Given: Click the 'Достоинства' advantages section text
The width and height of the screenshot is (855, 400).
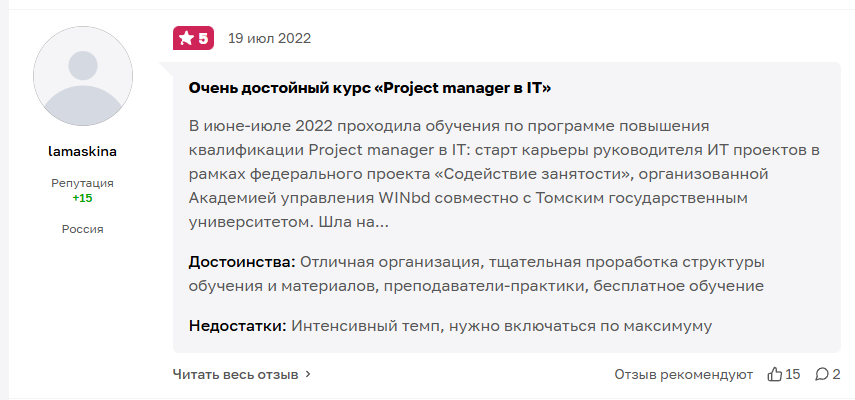Looking at the screenshot, I should 477,274.
